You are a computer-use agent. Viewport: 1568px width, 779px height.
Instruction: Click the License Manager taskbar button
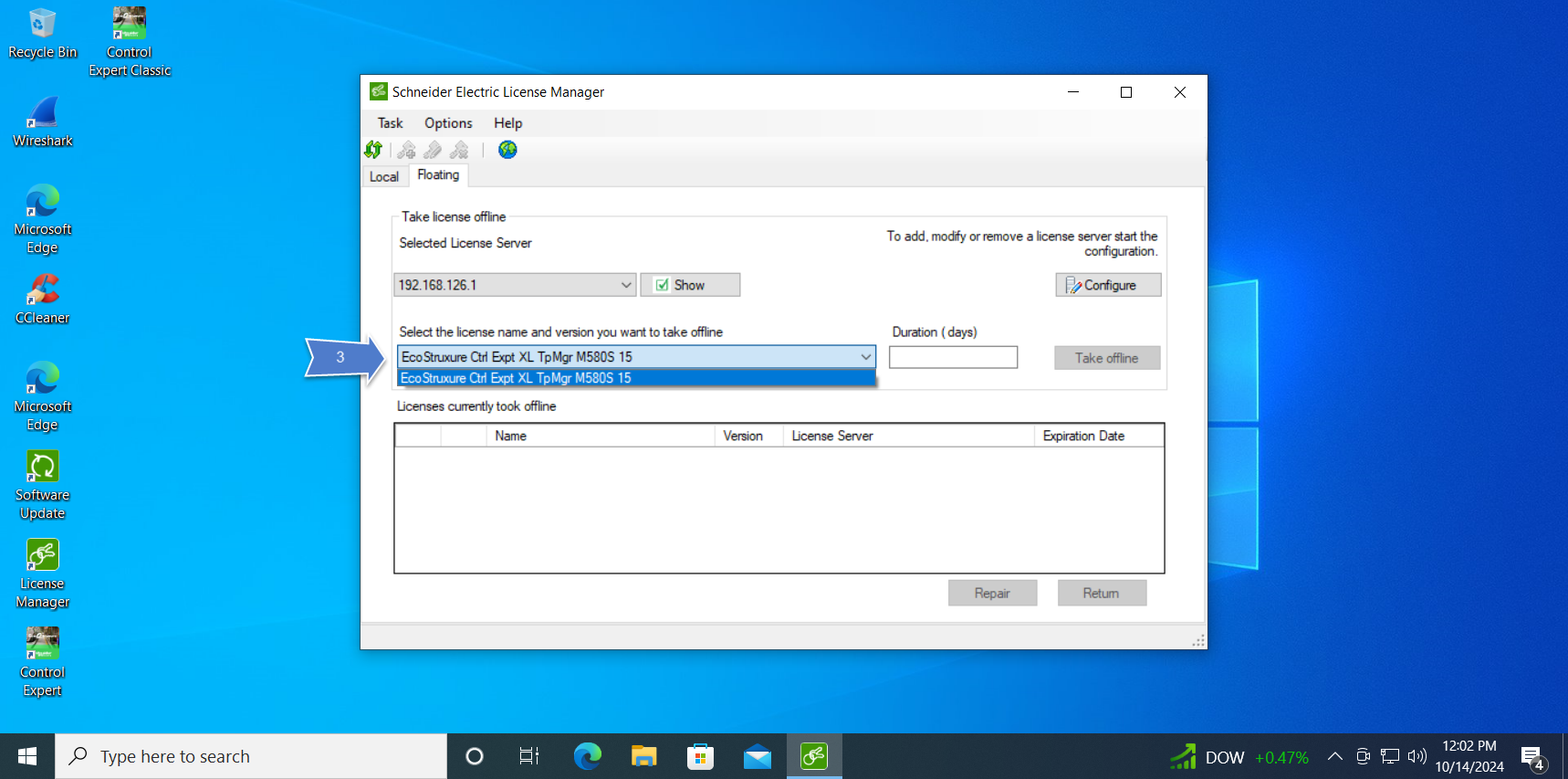coord(814,756)
